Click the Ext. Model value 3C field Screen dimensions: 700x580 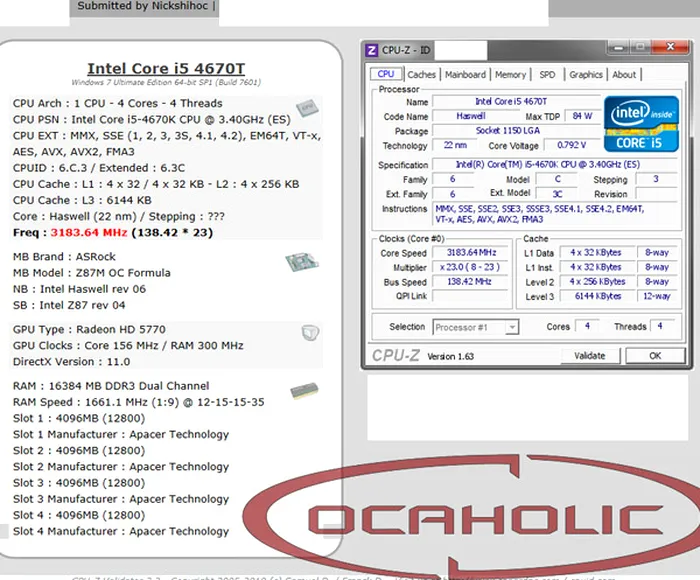558,194
